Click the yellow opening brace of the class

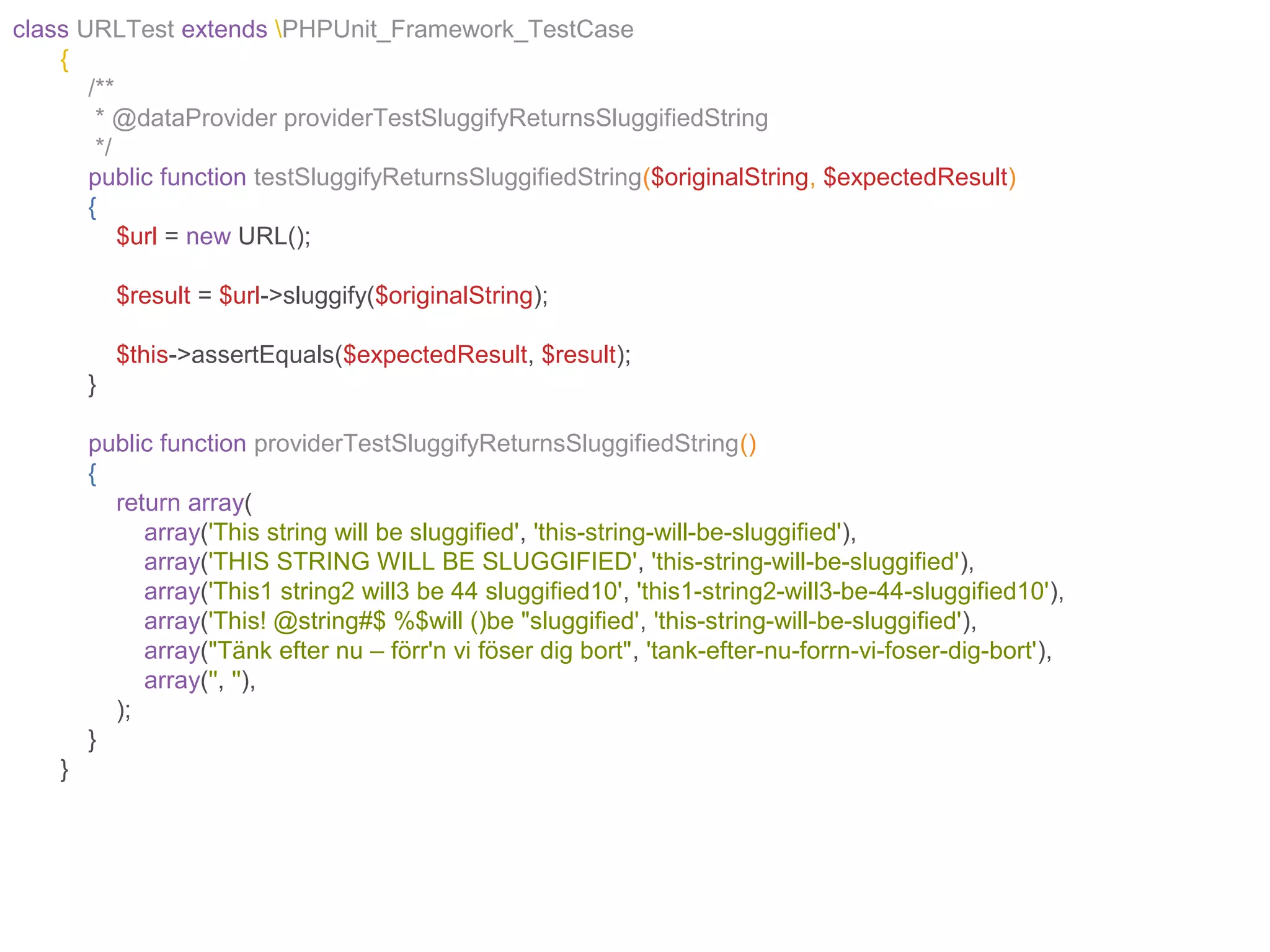64,60
